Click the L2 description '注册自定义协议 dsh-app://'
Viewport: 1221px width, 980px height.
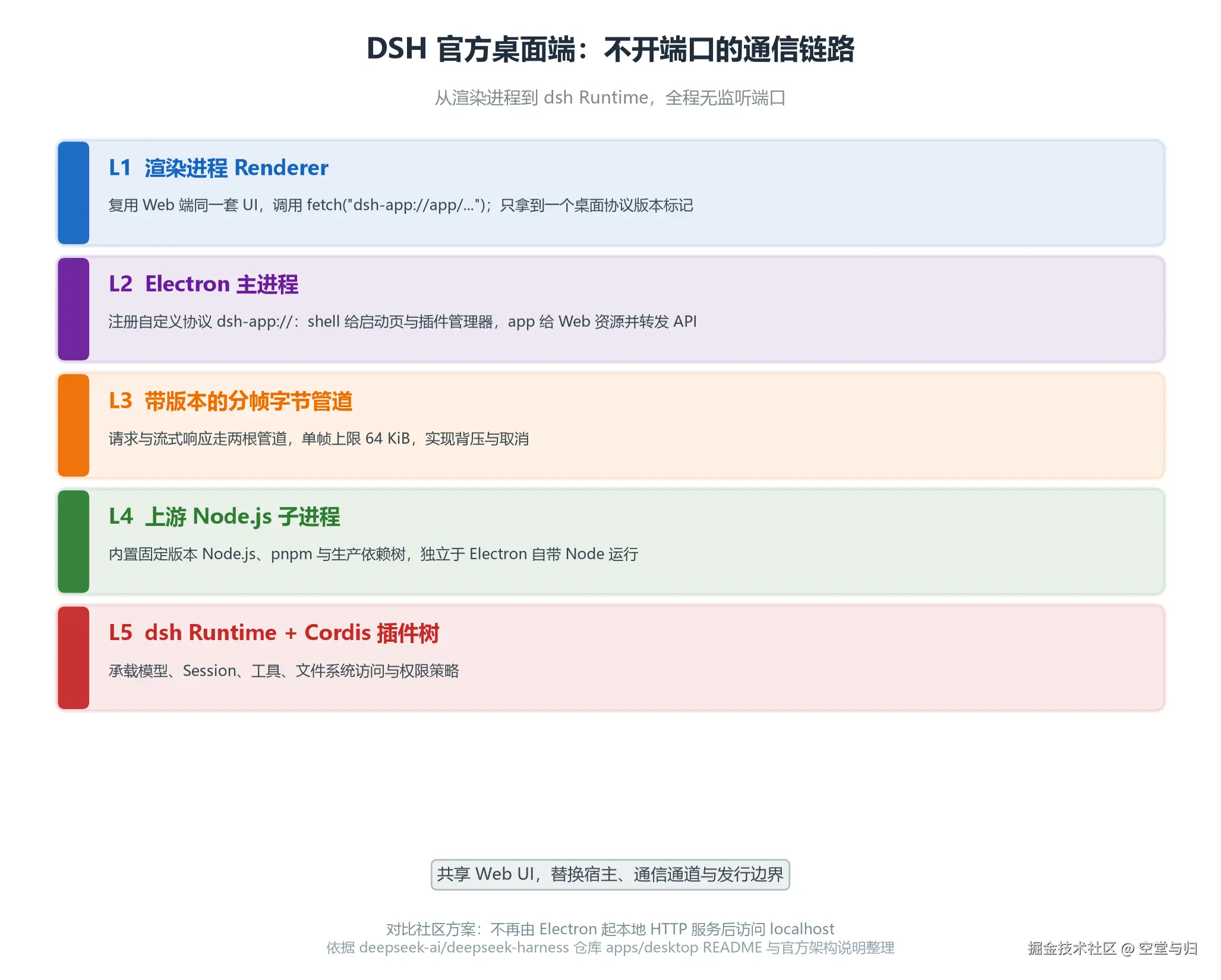[402, 322]
